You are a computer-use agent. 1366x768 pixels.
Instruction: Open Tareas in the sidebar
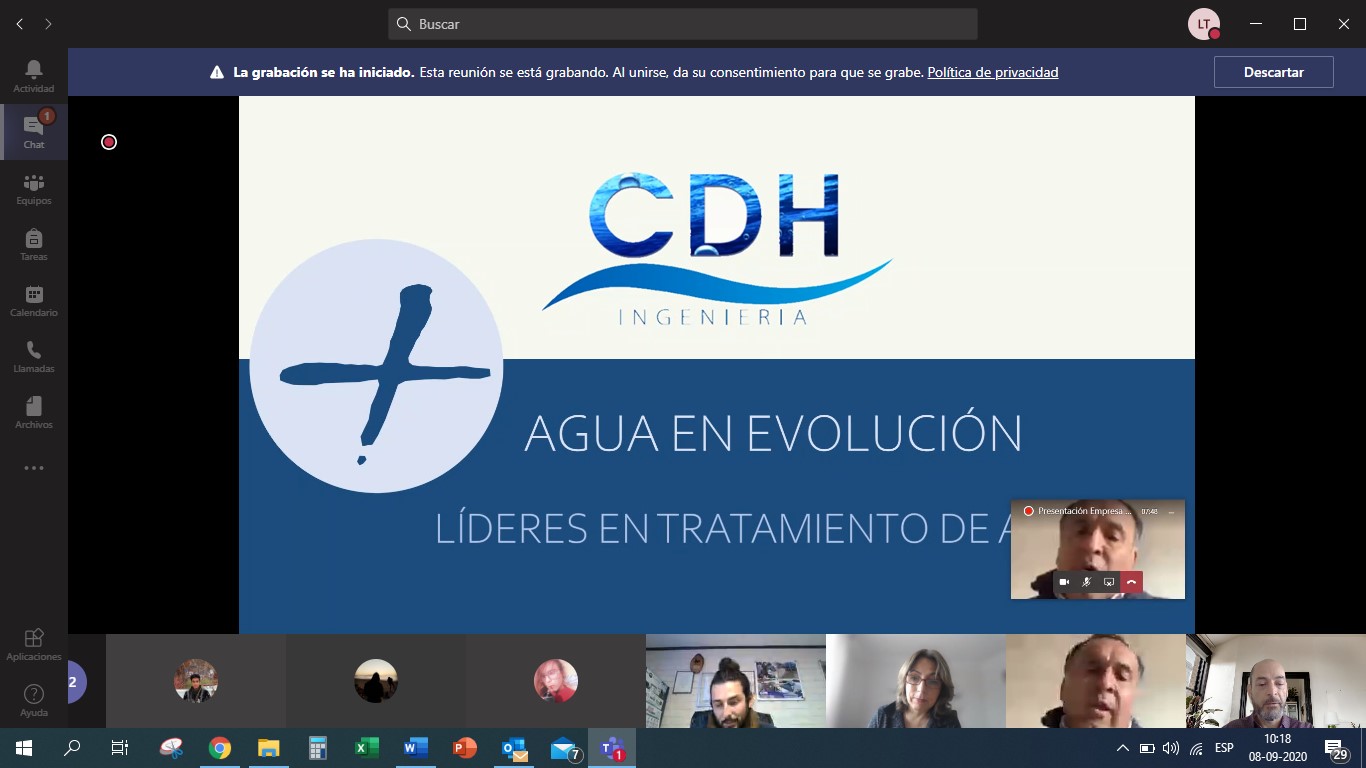34,244
